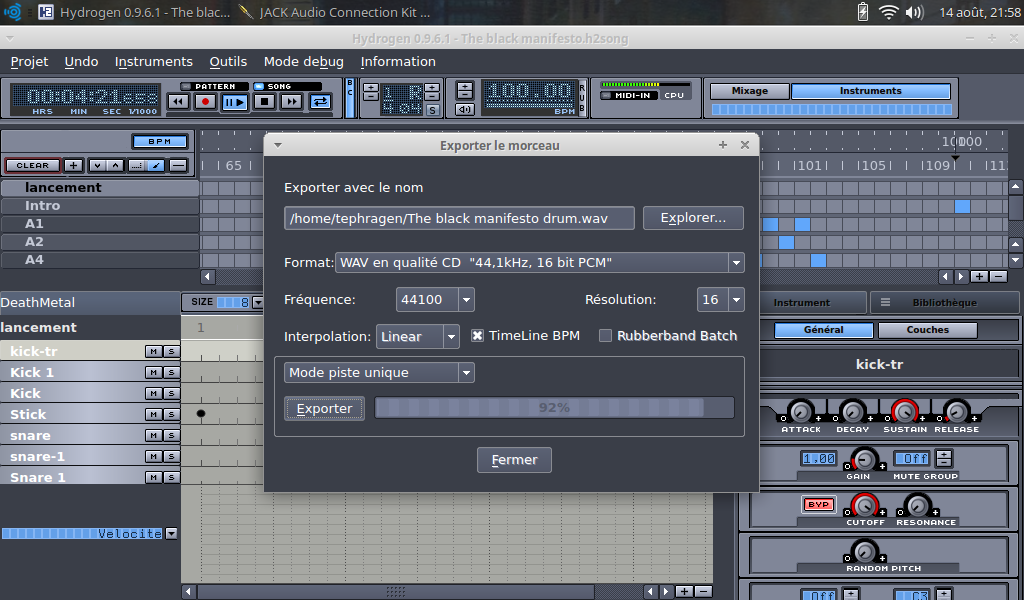This screenshot has width=1024, height=600.
Task: Add a new pattern with the plus button next to CLEAR
Action: coord(73,166)
